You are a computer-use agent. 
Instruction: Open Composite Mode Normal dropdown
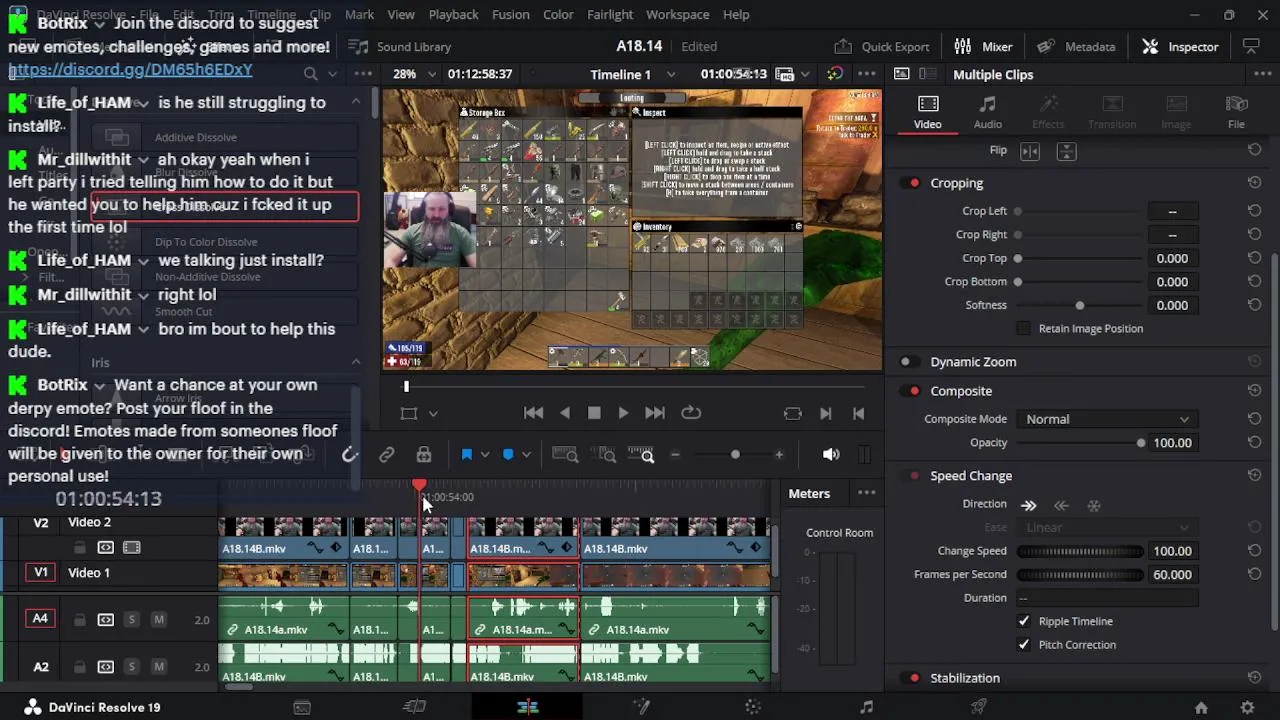click(x=1106, y=420)
